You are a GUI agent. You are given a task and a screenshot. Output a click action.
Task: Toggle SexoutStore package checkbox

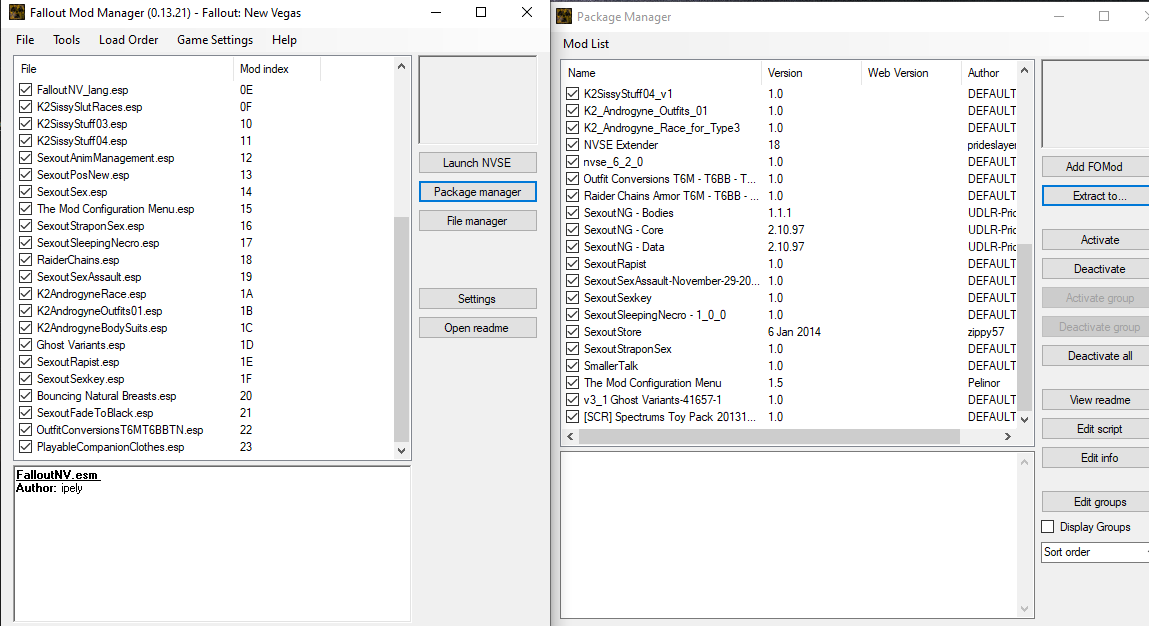click(x=572, y=331)
